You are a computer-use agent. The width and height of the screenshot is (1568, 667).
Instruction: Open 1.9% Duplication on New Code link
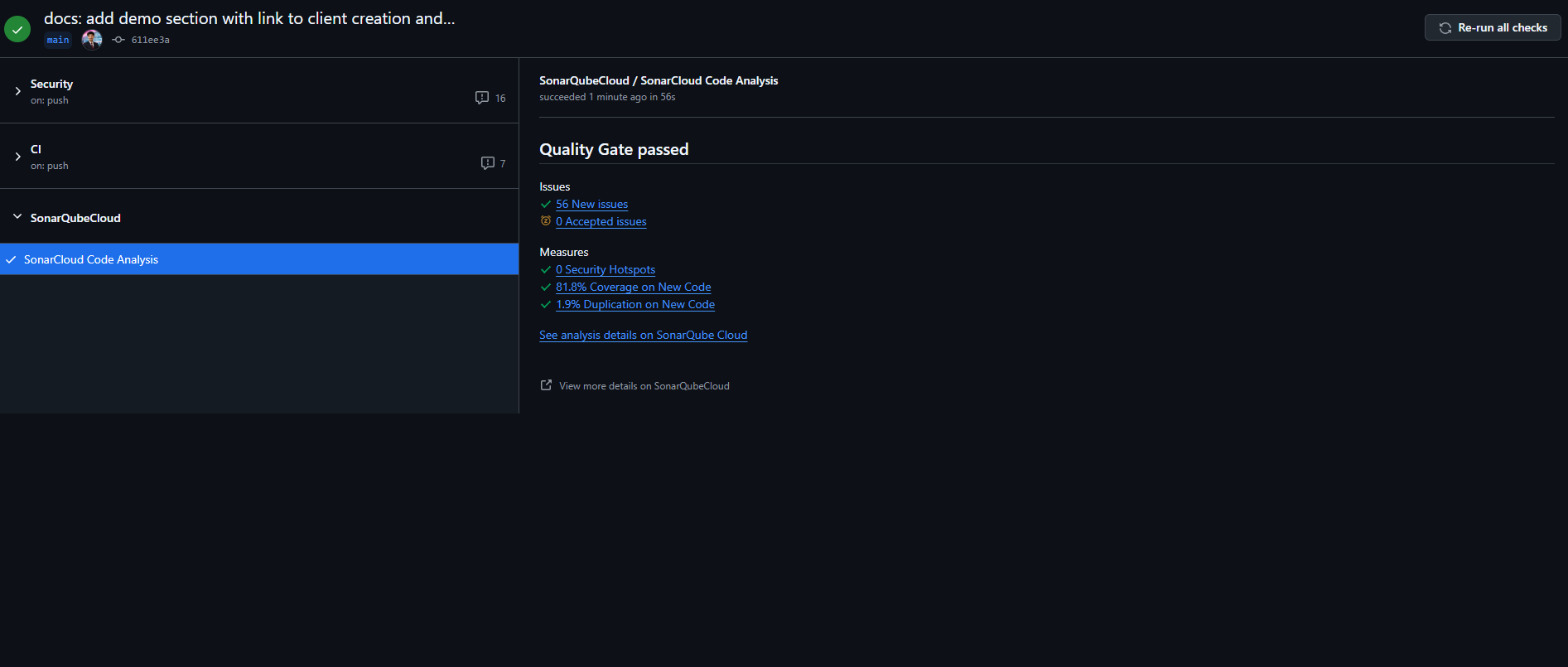click(x=635, y=304)
